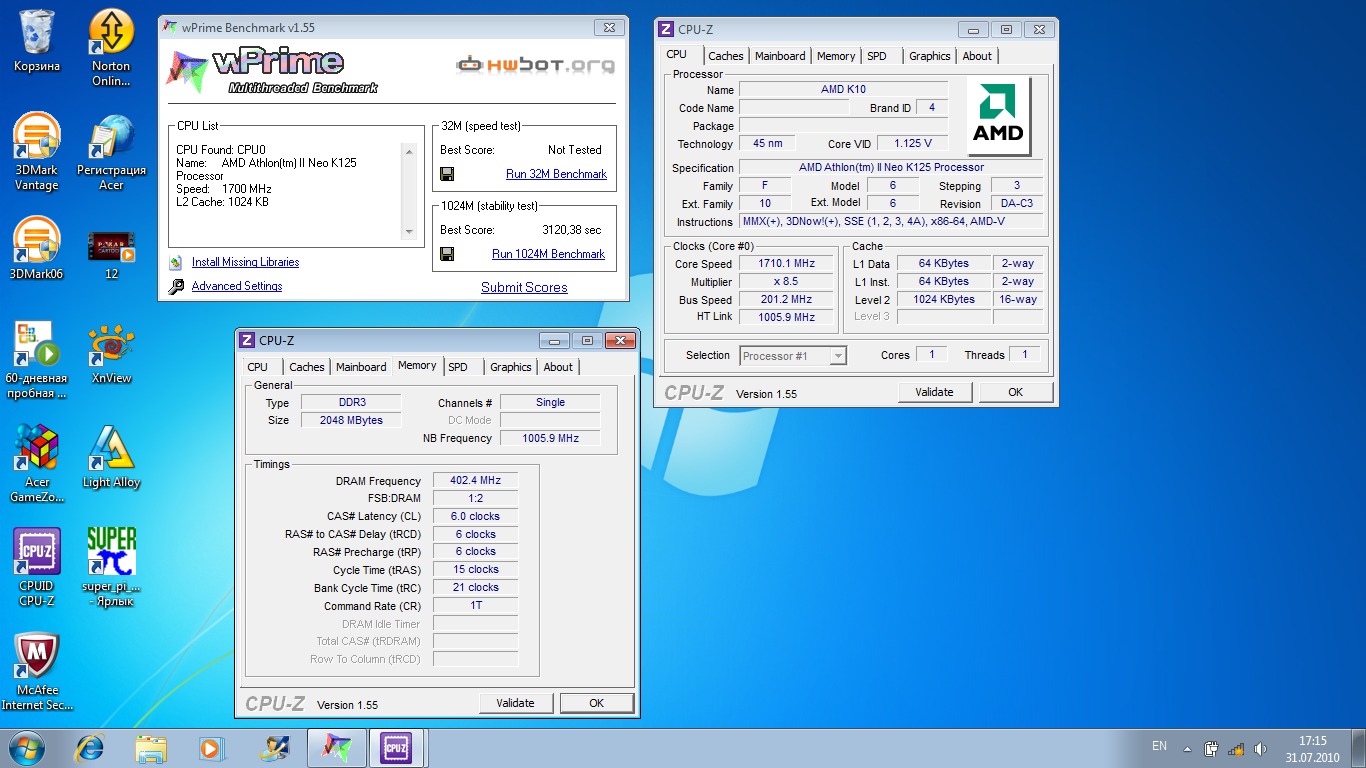Open the 60-дневная пробная desktop icon
The height and width of the screenshot is (768, 1366).
point(37,360)
